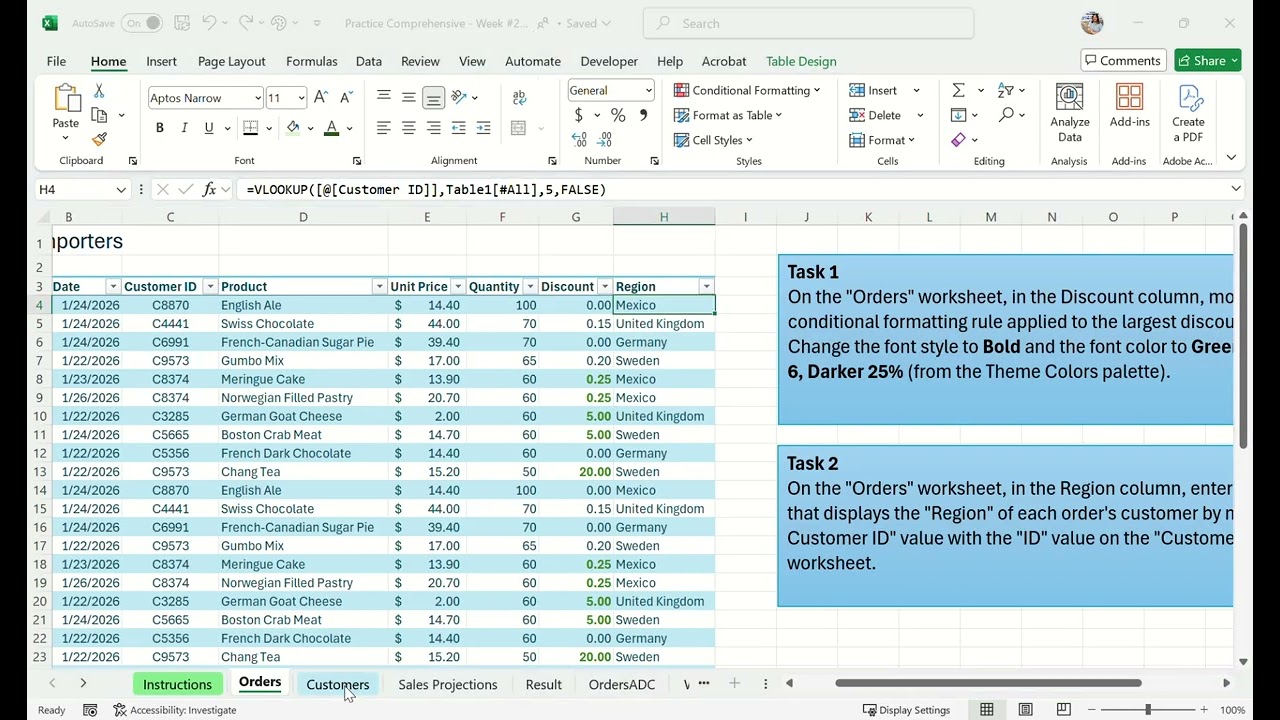Viewport: 1280px width, 720px height.
Task: Click Create a PDF icon
Action: coord(1189,113)
